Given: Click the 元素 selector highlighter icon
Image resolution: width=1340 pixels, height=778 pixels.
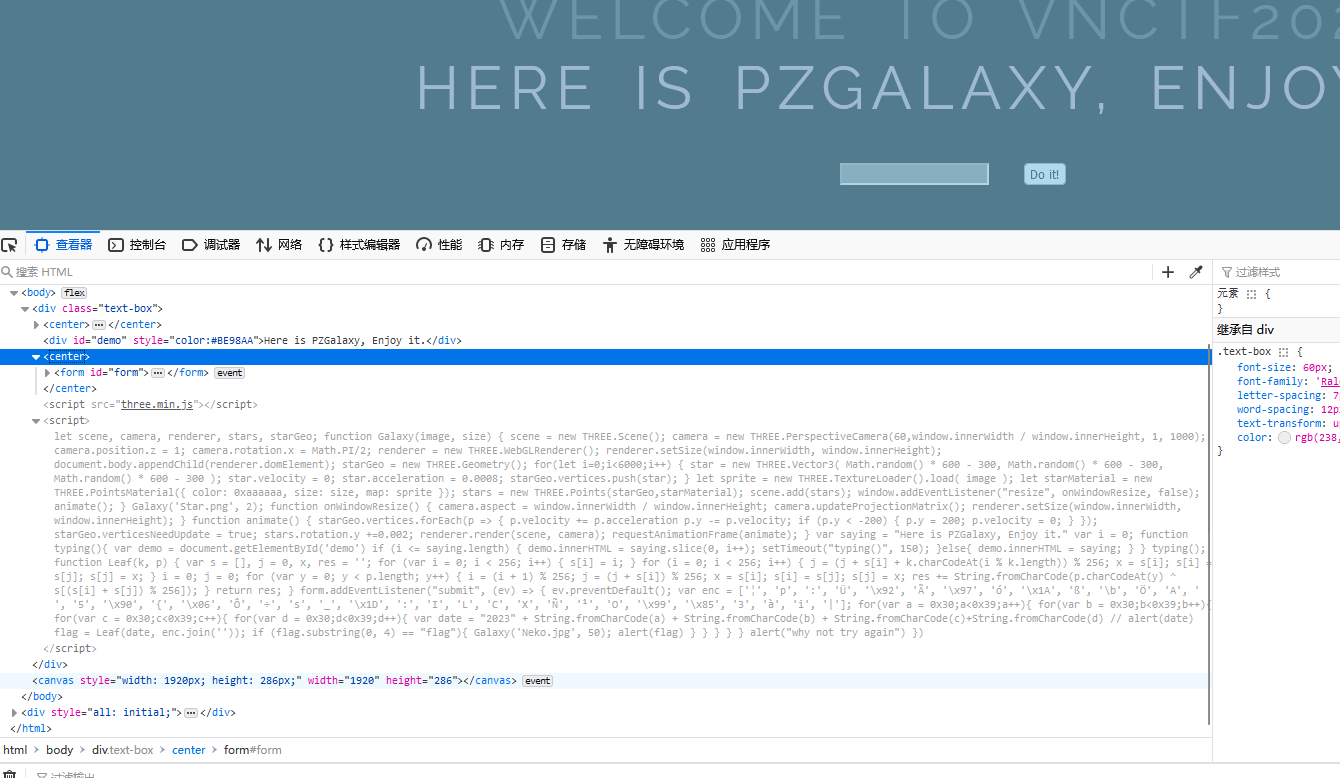Looking at the screenshot, I should pos(1251,294).
